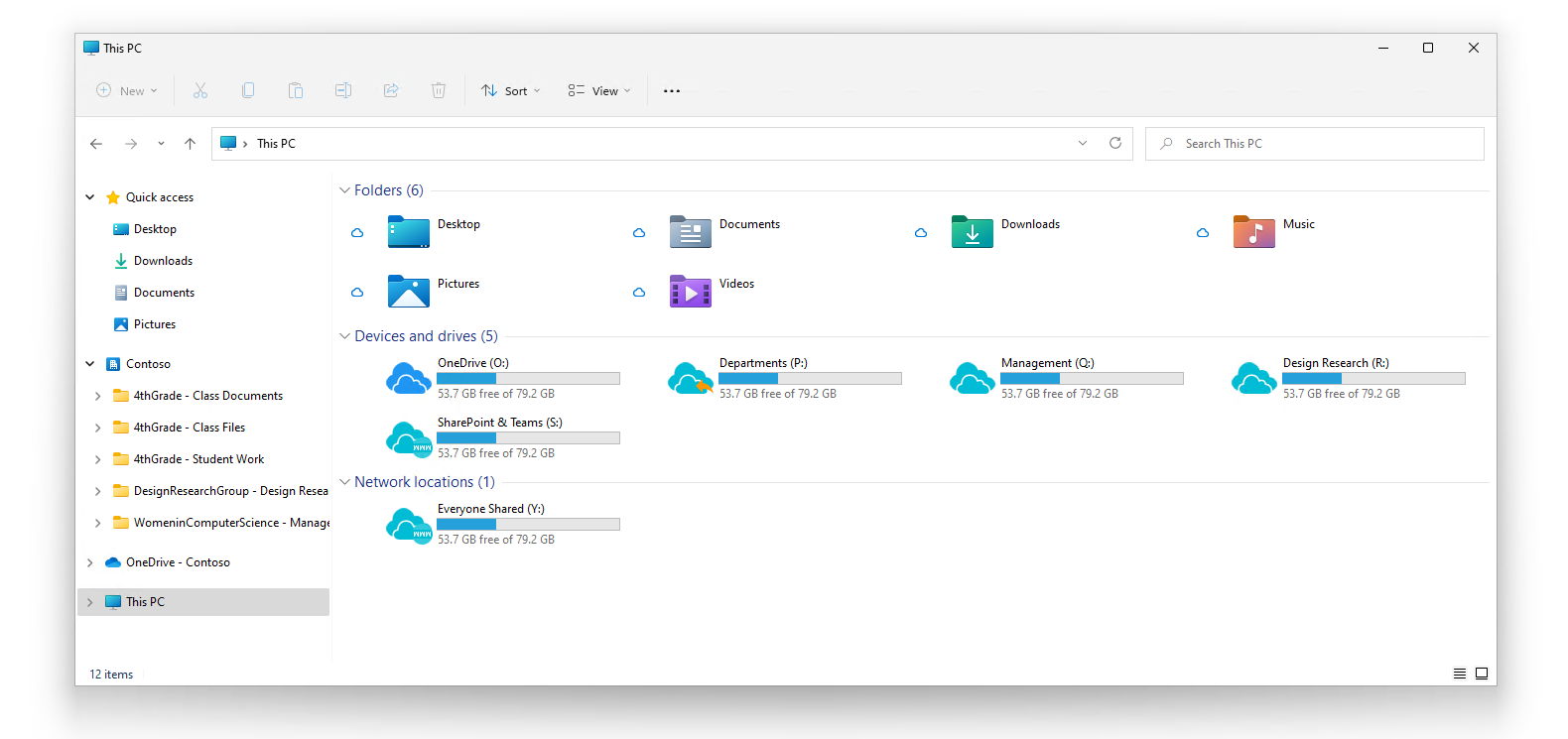The image size is (1568, 739).
Task: Click the 12 items status text
Action: (111, 675)
